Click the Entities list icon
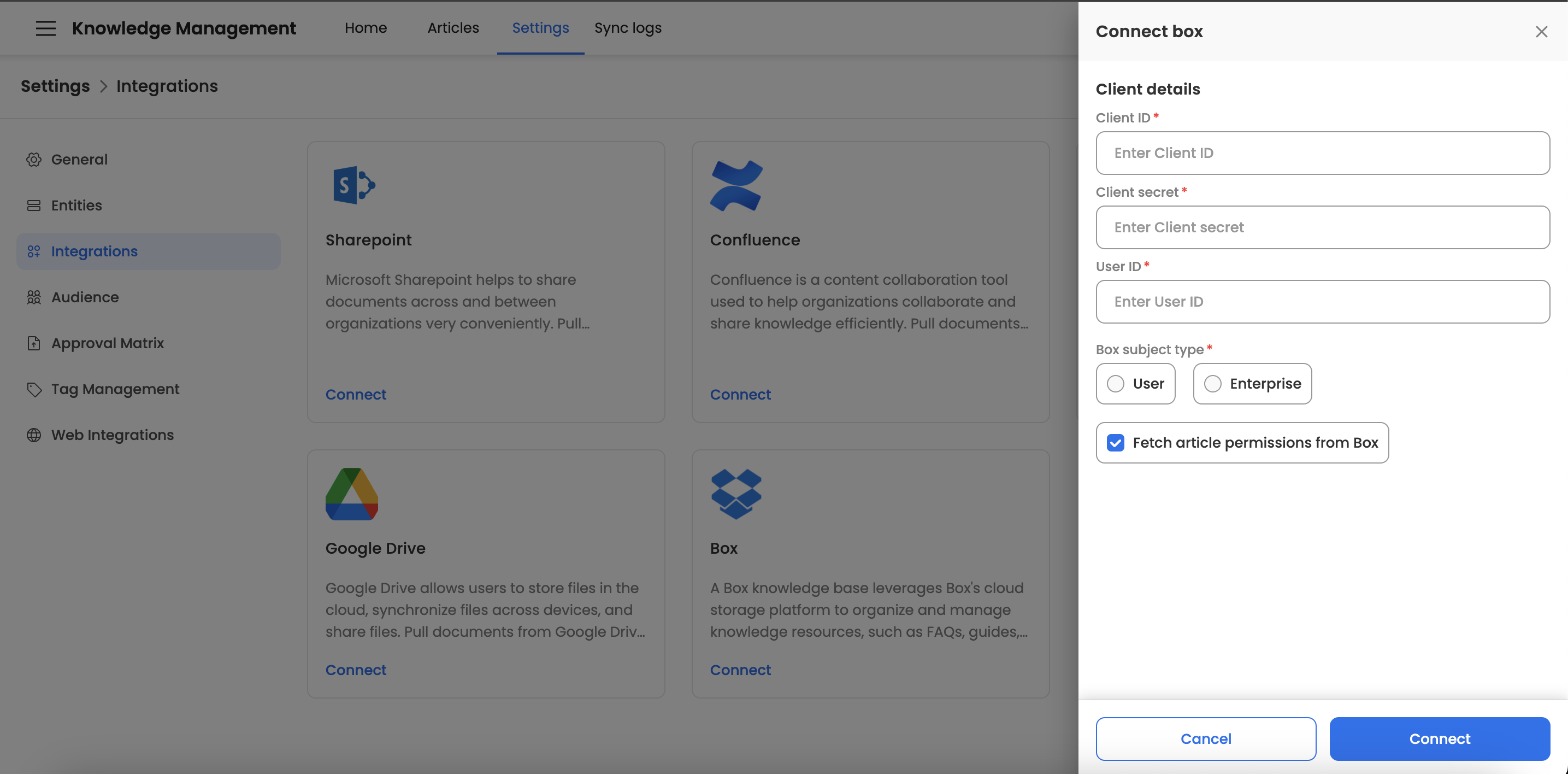 [34, 205]
